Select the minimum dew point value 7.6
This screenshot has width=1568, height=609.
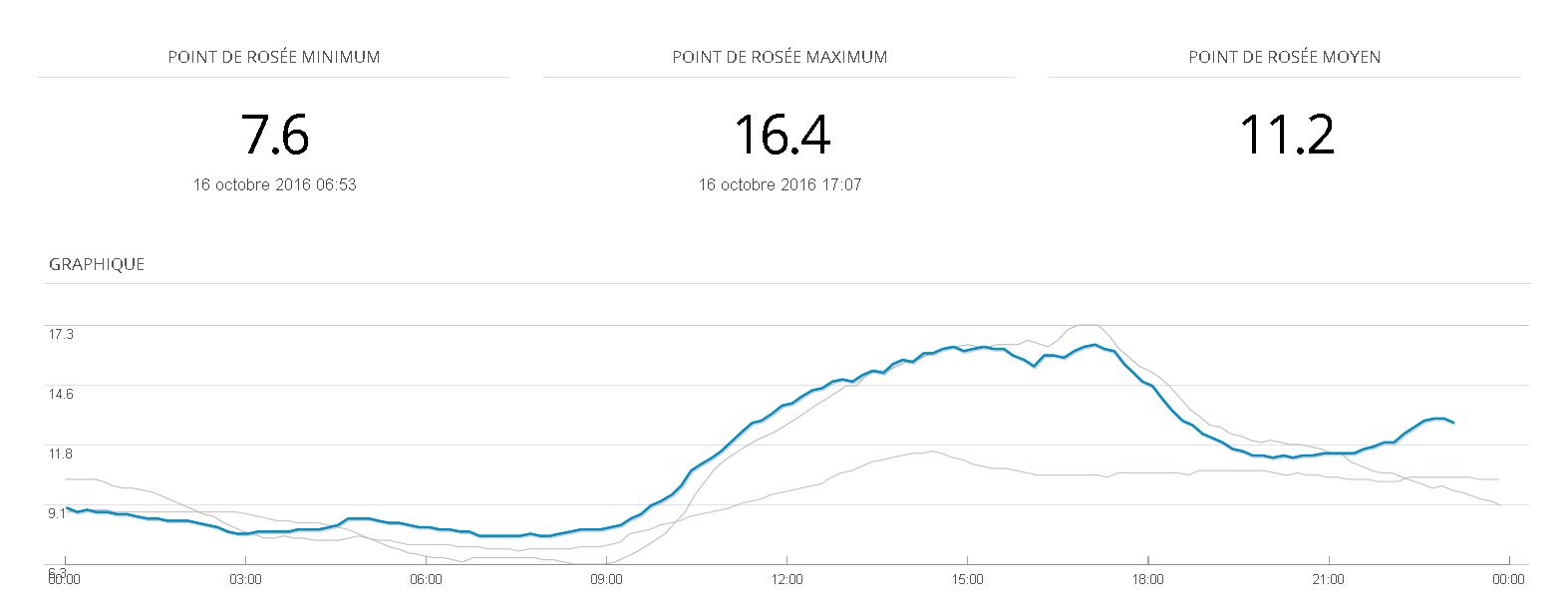tap(275, 135)
